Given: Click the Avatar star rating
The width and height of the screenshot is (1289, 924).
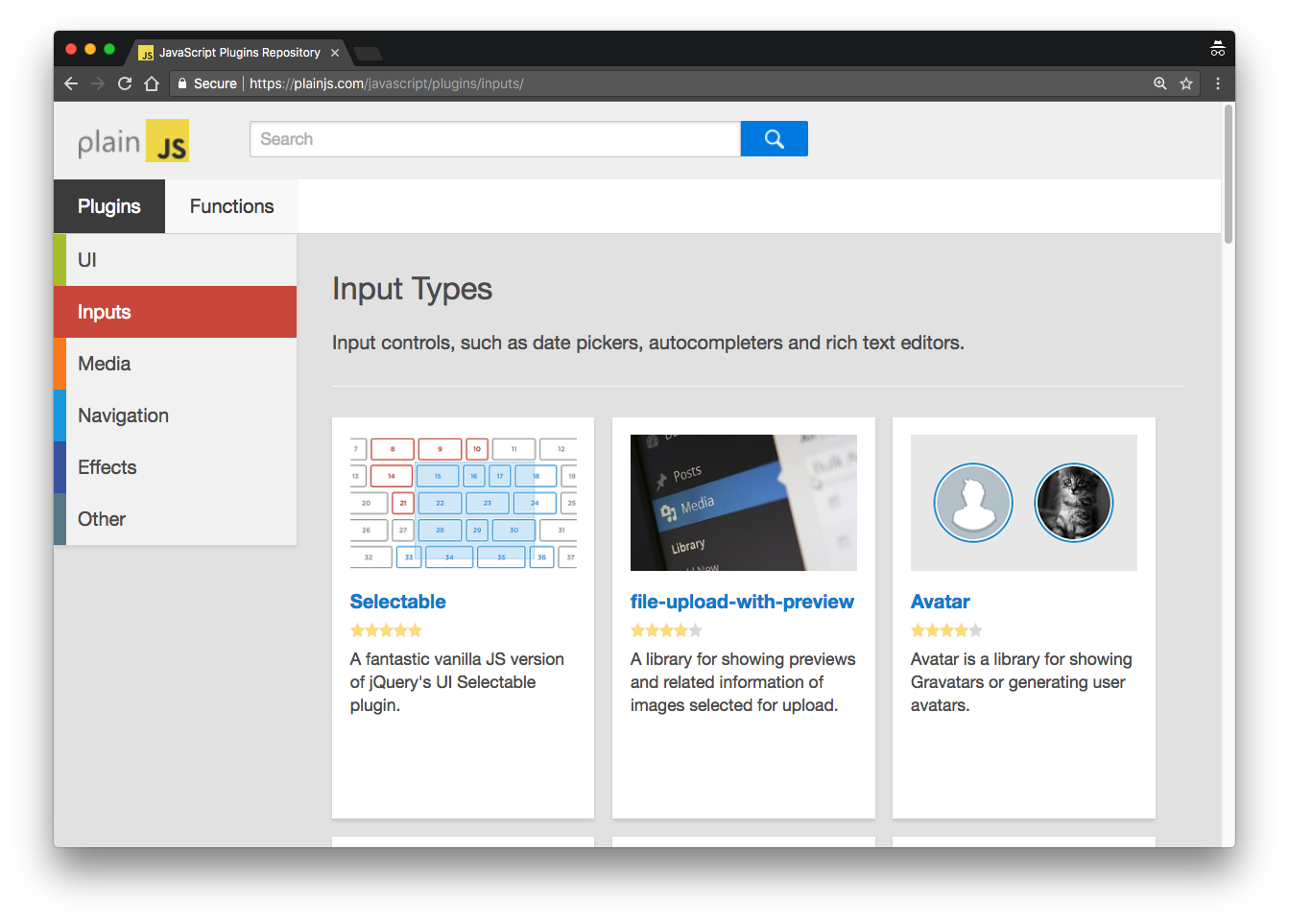Looking at the screenshot, I should pos(946,630).
